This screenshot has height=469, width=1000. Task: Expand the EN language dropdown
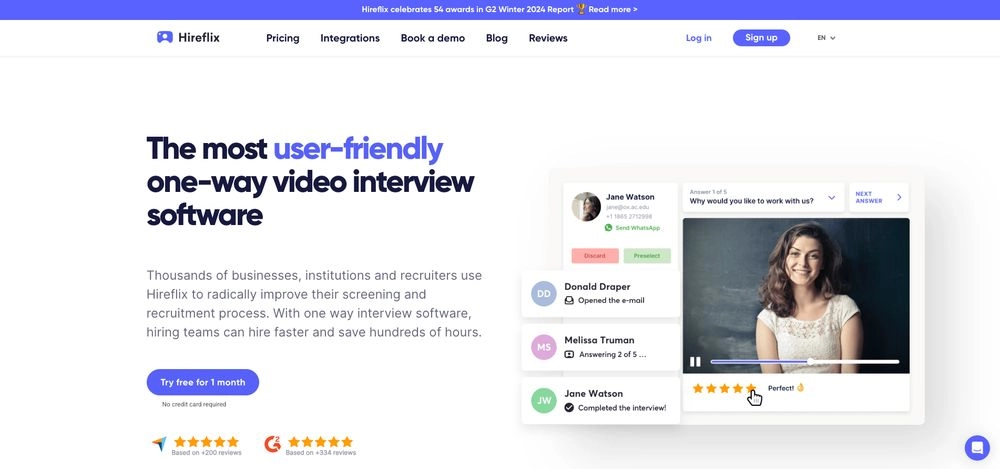coord(827,38)
